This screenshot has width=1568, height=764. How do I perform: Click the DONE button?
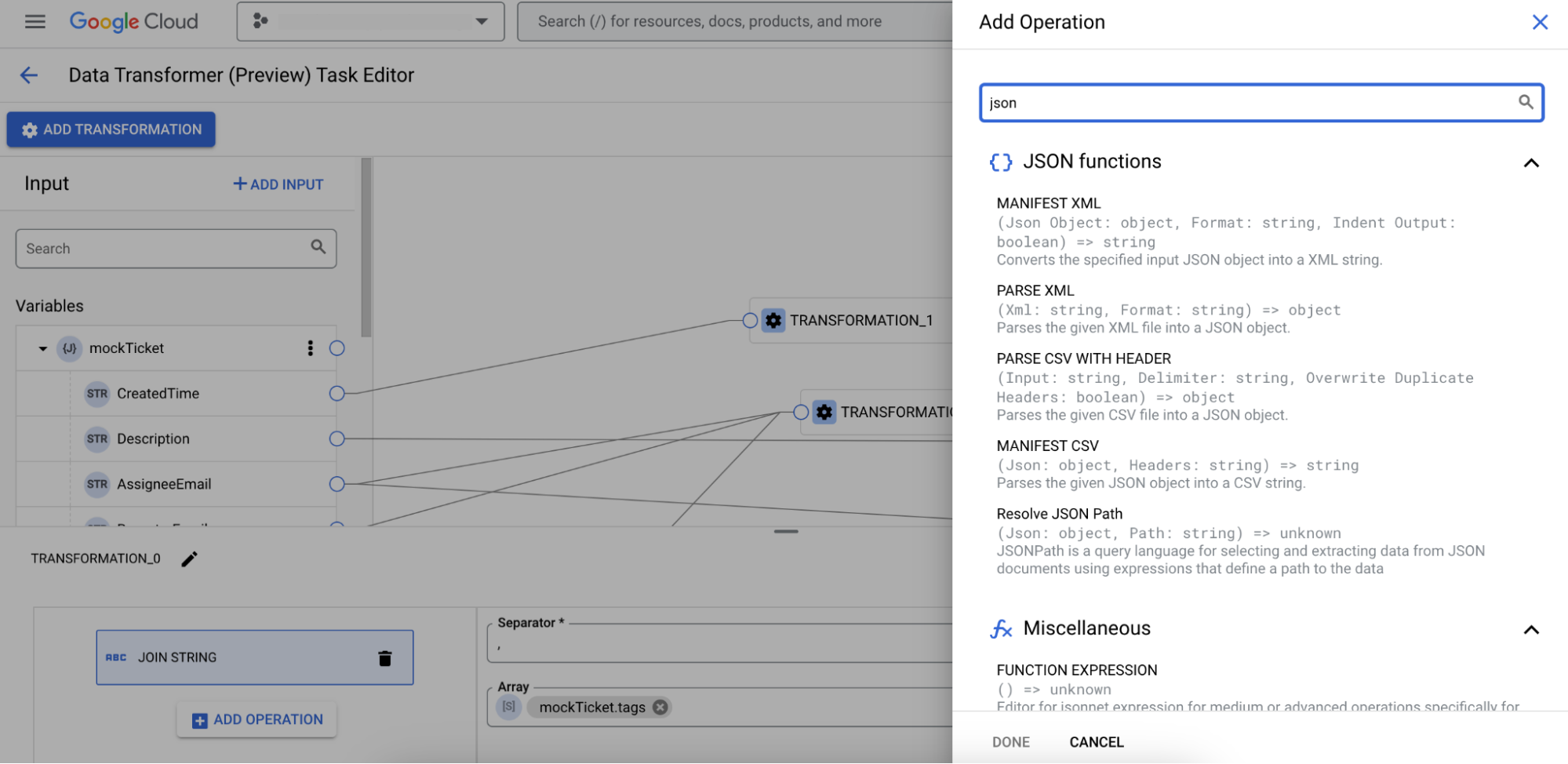1010,741
